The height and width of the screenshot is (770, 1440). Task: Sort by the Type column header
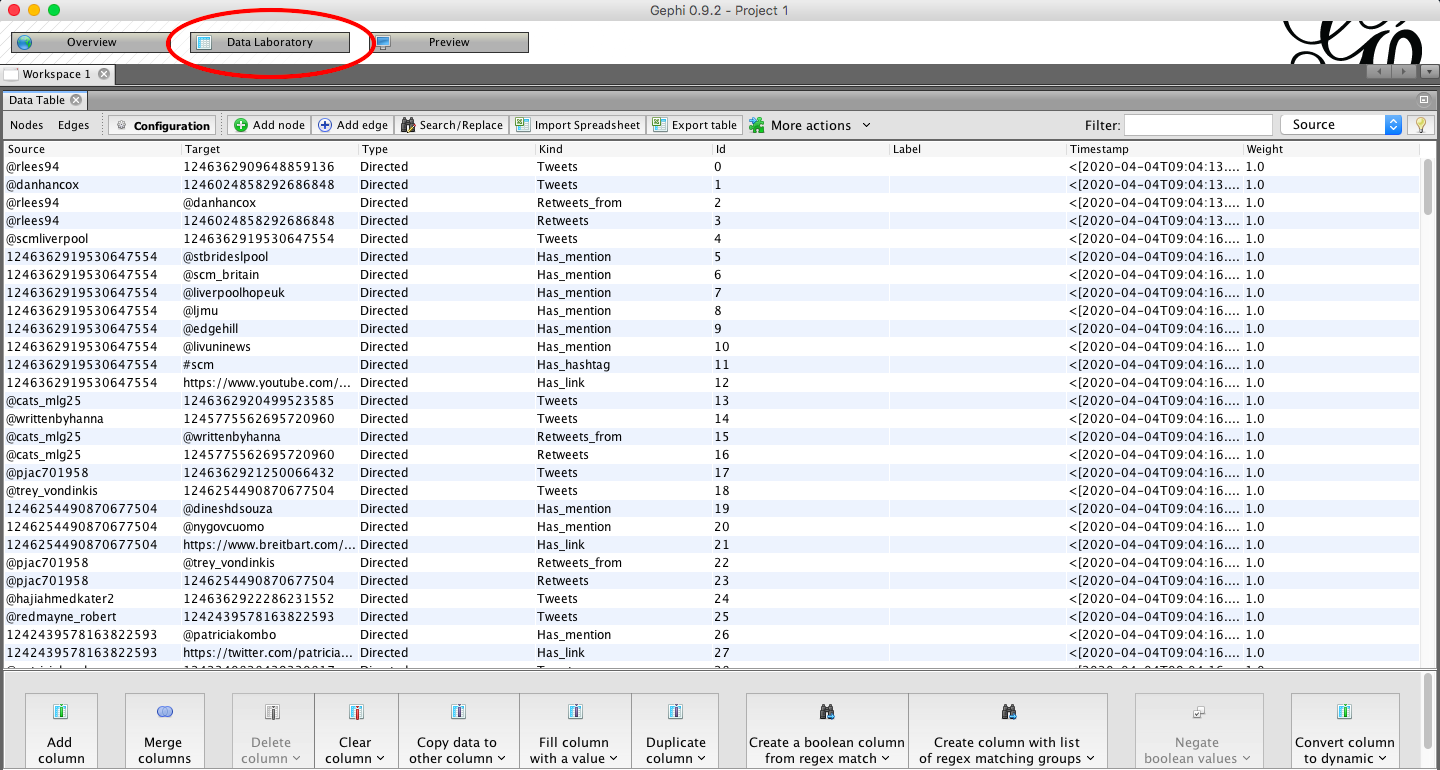446,149
